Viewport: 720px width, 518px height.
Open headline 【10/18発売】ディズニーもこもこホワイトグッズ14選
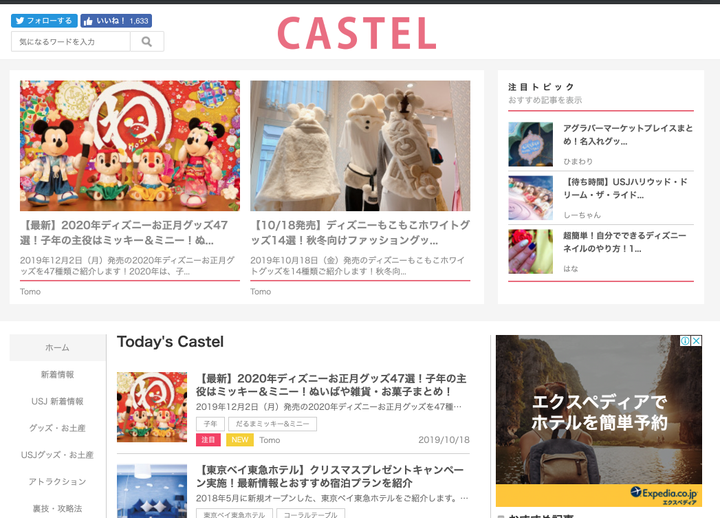[360, 232]
